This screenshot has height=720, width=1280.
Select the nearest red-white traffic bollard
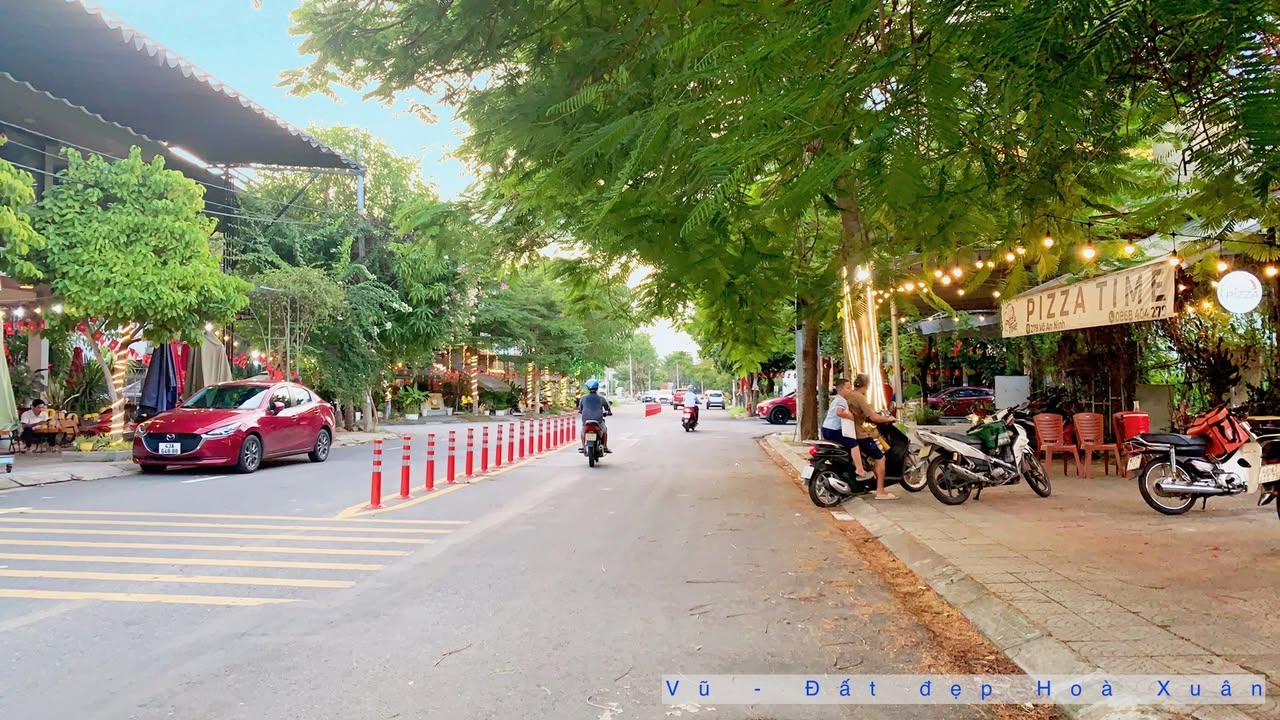tap(376, 475)
